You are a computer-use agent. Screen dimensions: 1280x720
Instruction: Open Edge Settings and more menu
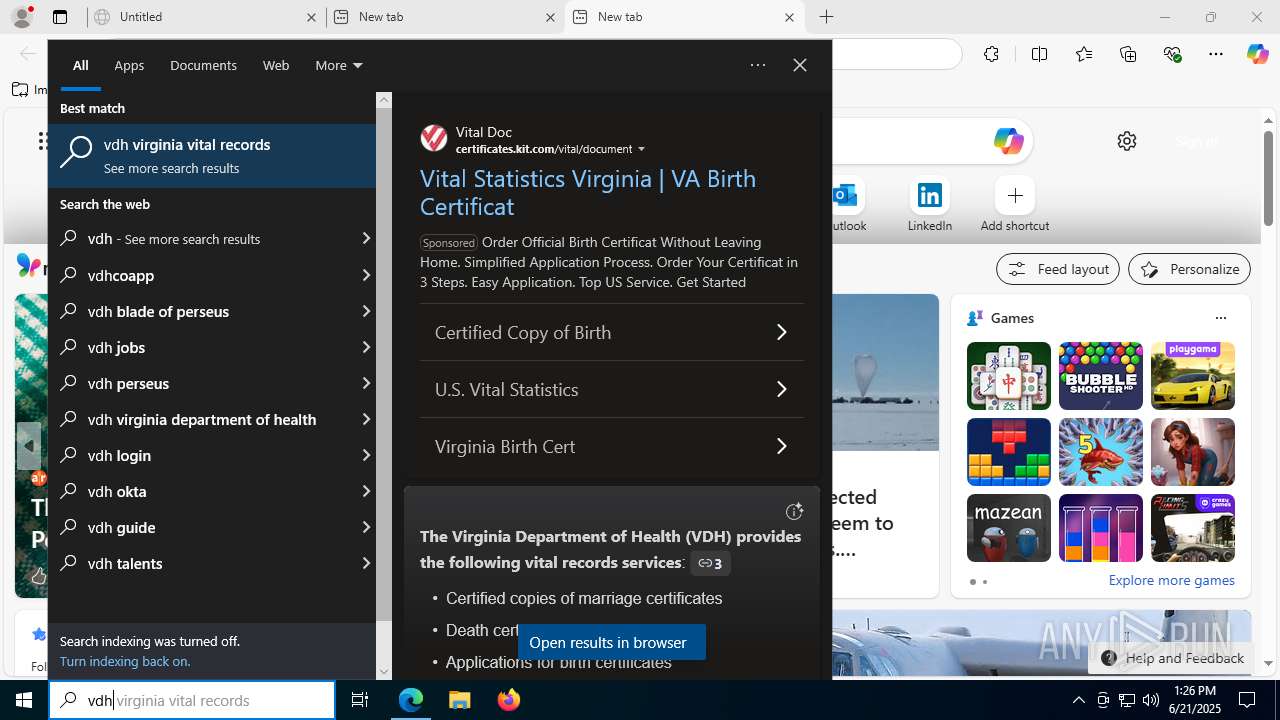point(1216,54)
